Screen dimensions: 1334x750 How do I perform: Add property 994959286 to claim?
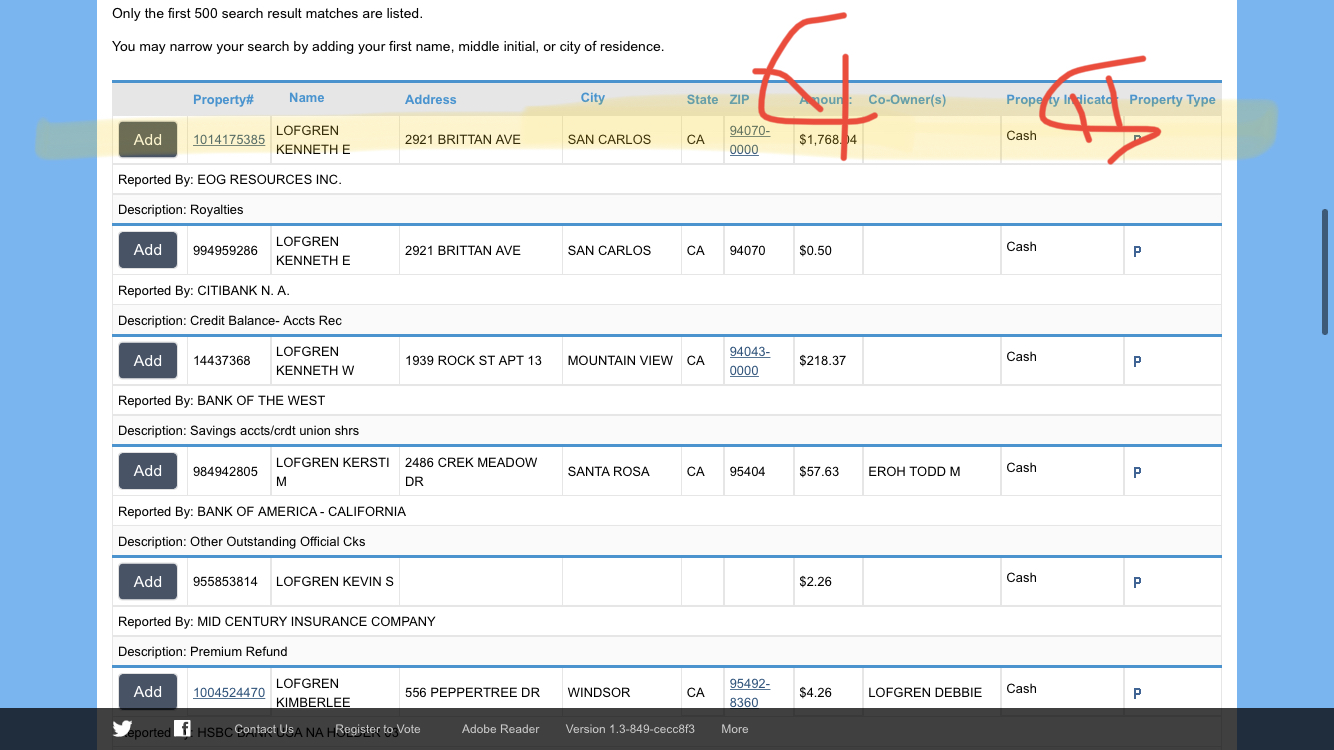(148, 250)
